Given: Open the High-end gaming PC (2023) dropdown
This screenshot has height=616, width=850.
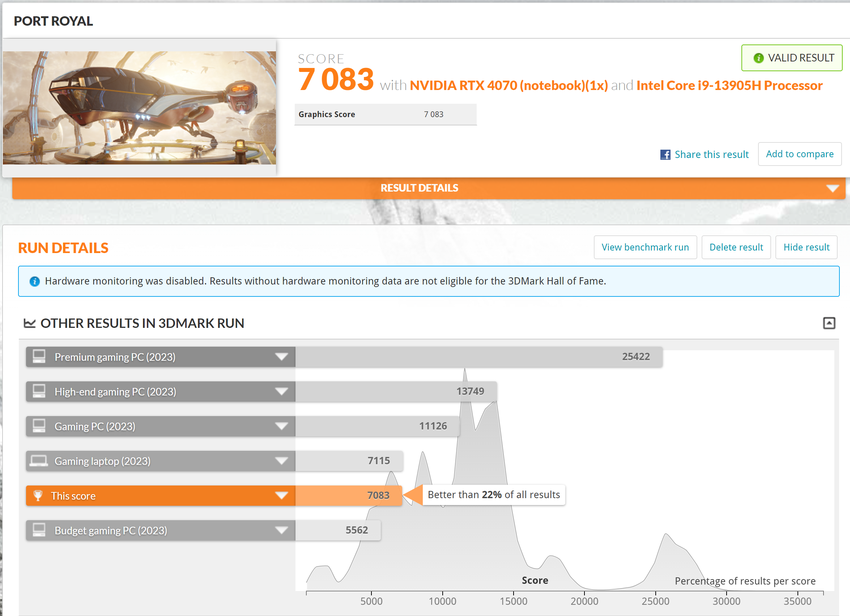Looking at the screenshot, I should 282,392.
